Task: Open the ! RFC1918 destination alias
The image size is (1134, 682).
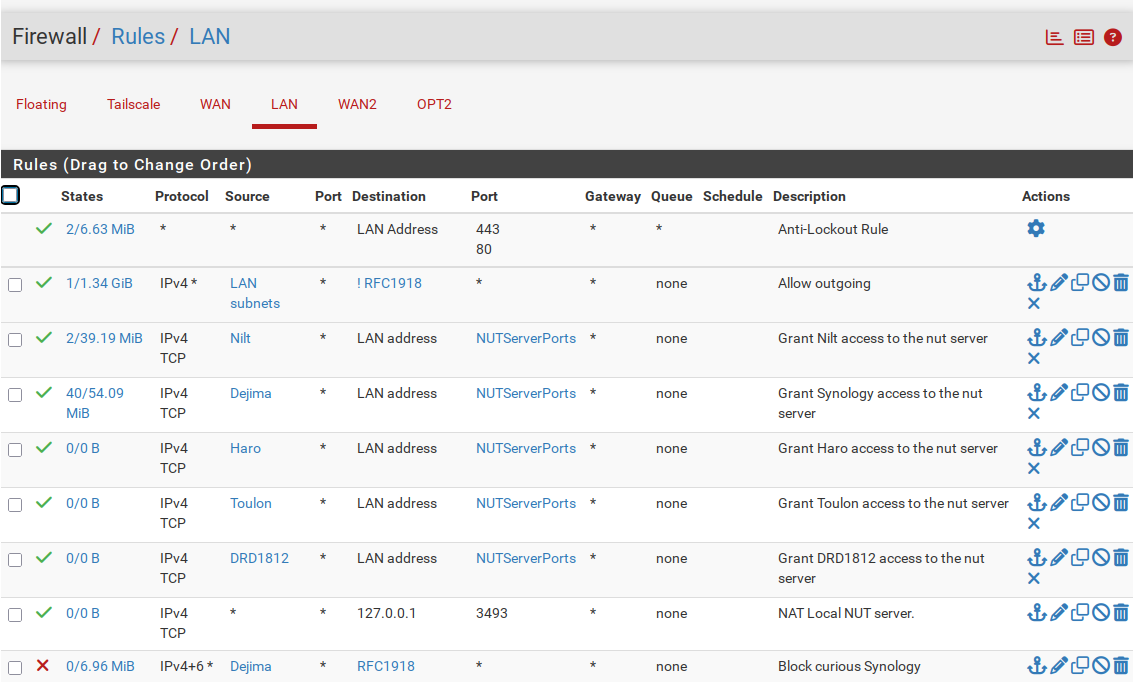Action: click(x=389, y=283)
